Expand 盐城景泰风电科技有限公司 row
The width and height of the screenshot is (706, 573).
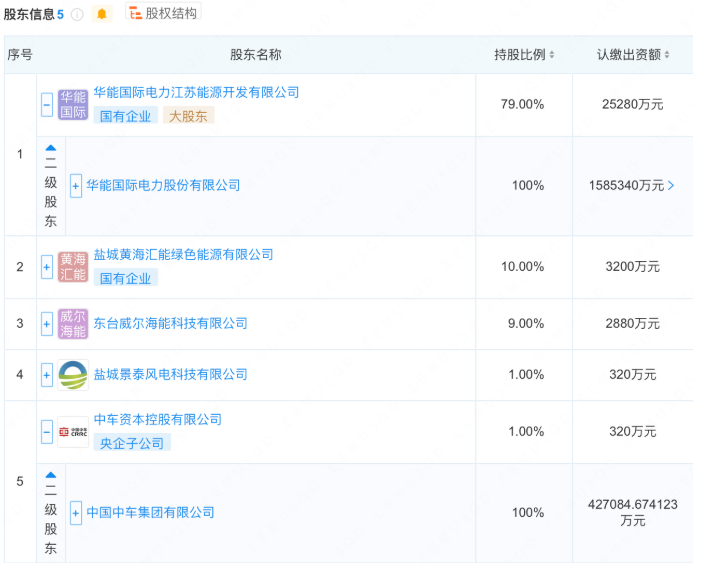pos(47,375)
